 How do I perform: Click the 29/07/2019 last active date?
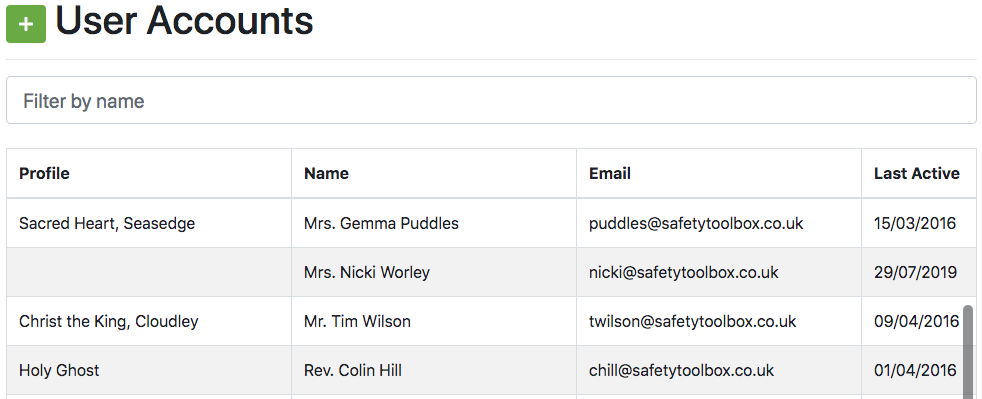coord(915,272)
